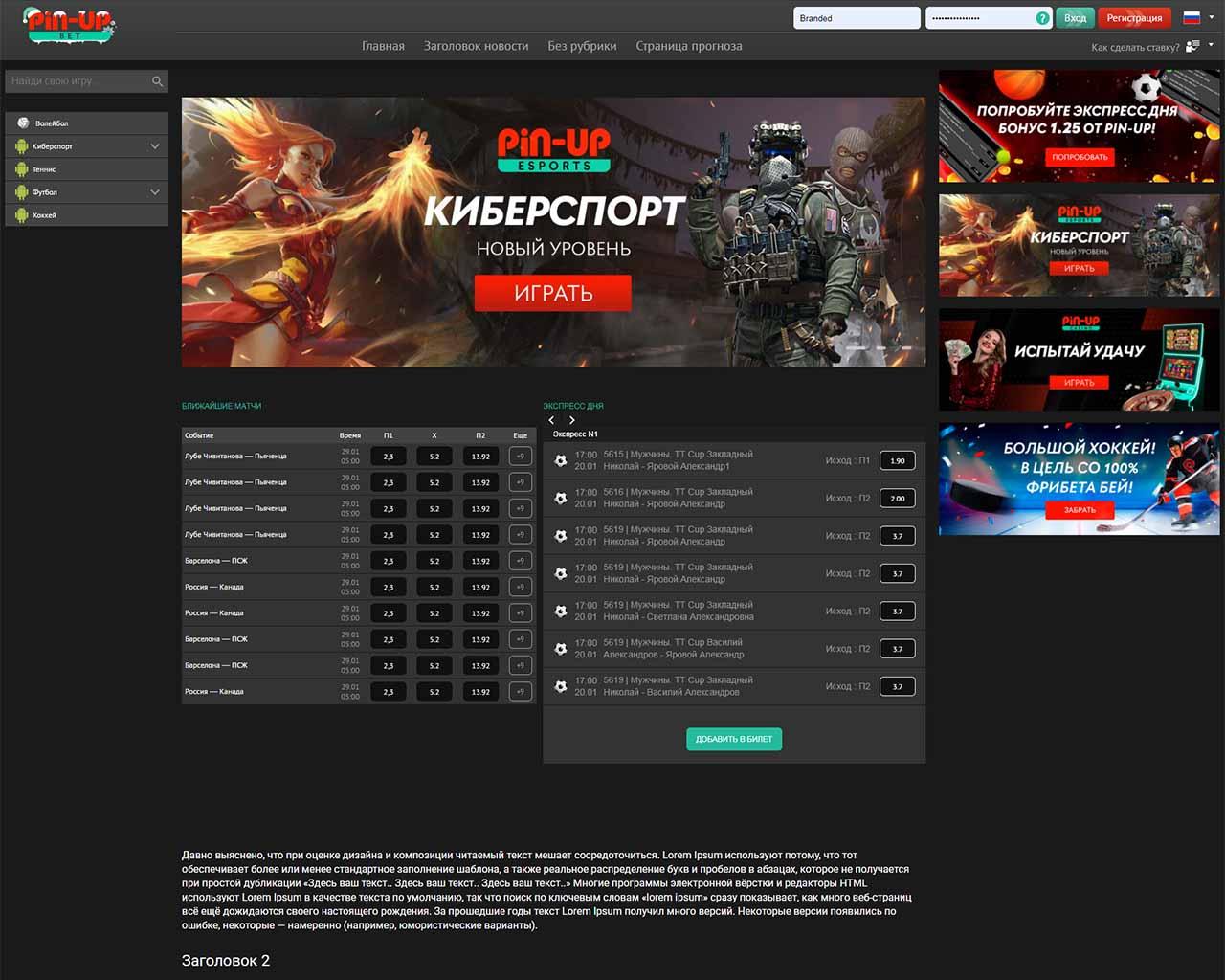Click the Экспресс N1 title

point(575,434)
